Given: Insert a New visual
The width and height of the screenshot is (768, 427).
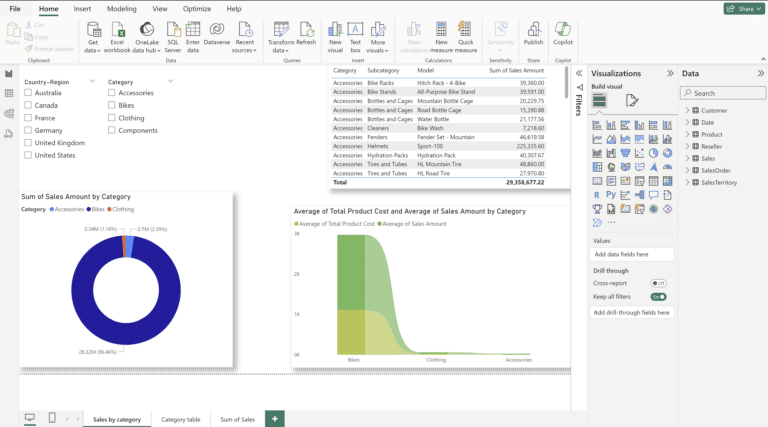Looking at the screenshot, I should 336,37.
